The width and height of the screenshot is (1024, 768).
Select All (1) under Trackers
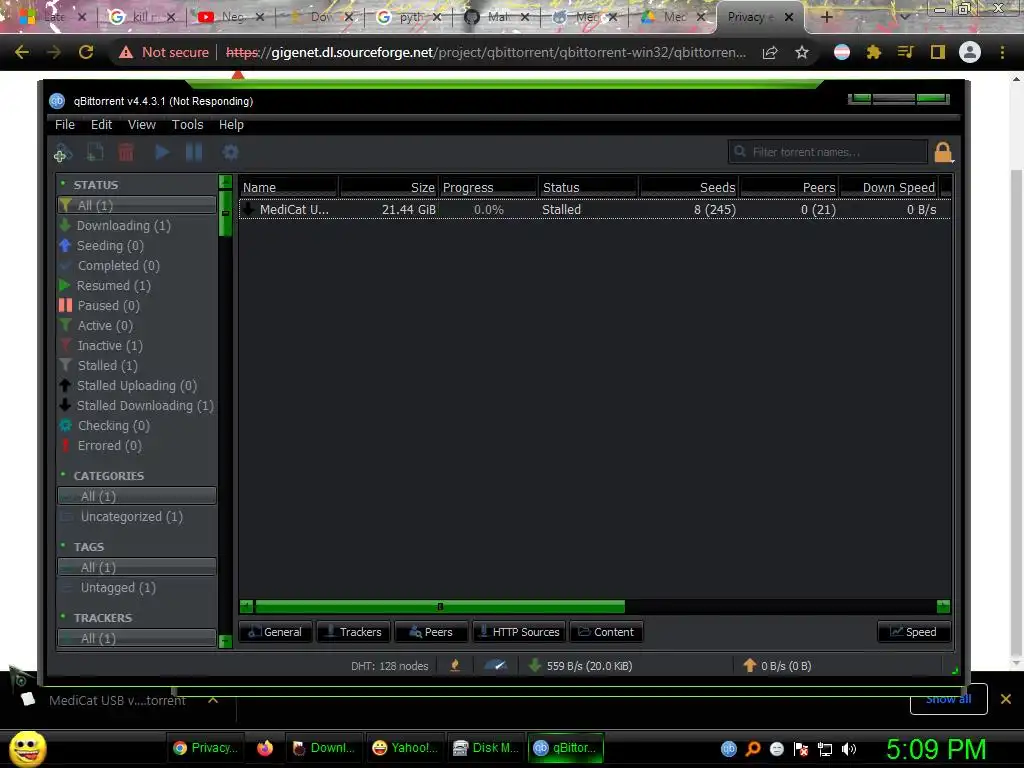(x=136, y=638)
